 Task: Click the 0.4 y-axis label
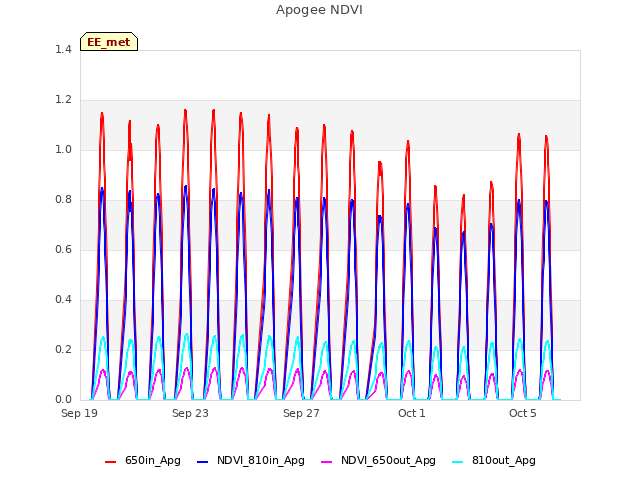63,300
